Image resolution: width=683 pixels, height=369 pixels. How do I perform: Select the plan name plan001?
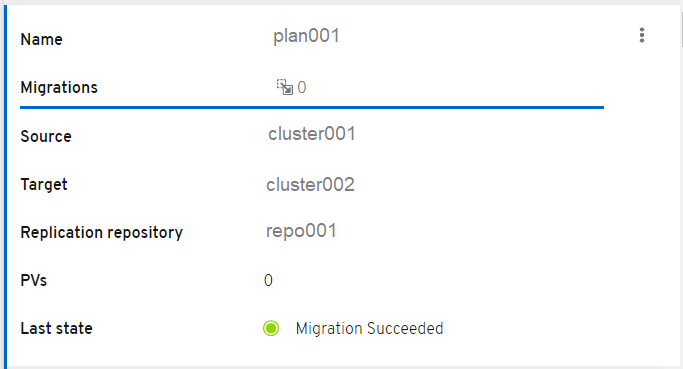[x=306, y=36]
